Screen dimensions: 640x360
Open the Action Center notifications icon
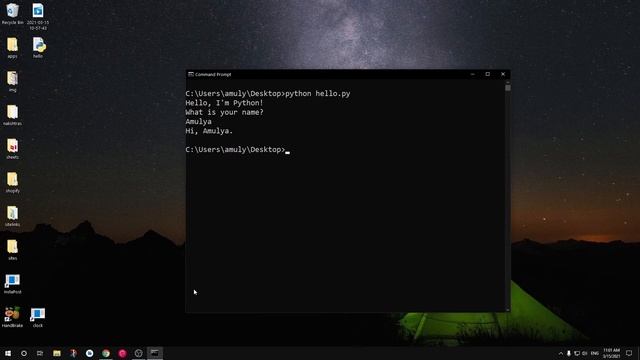629,353
